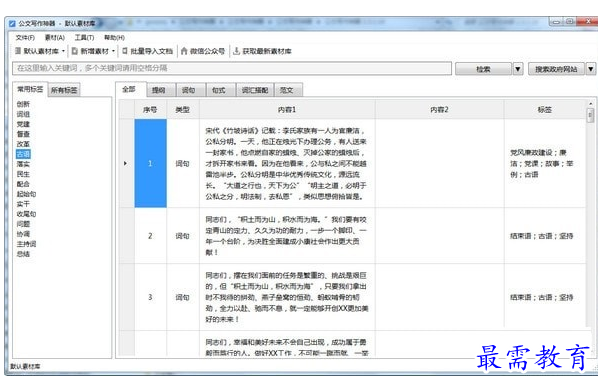
Task: Click the 默认素材库 status bar text
Action: click(25, 366)
